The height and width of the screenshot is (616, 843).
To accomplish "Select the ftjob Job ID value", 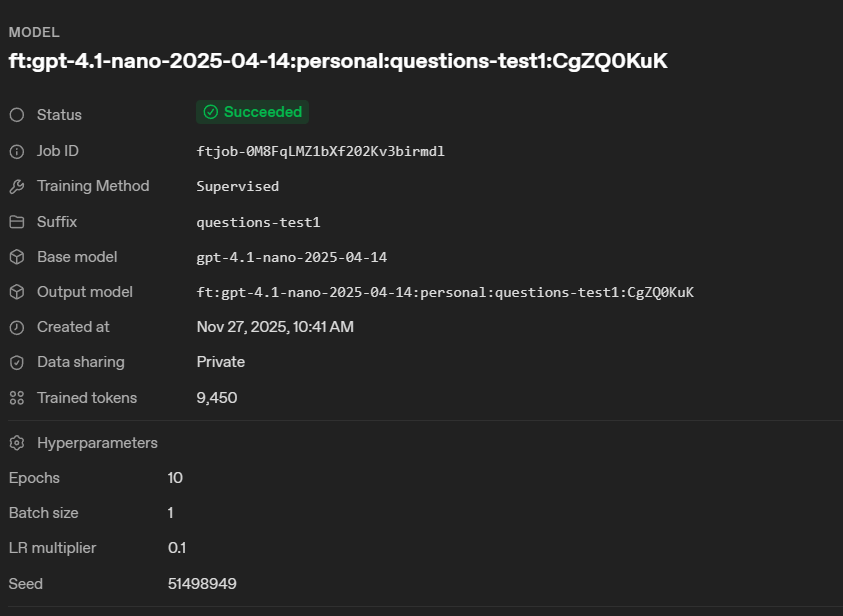I will tap(320, 151).
